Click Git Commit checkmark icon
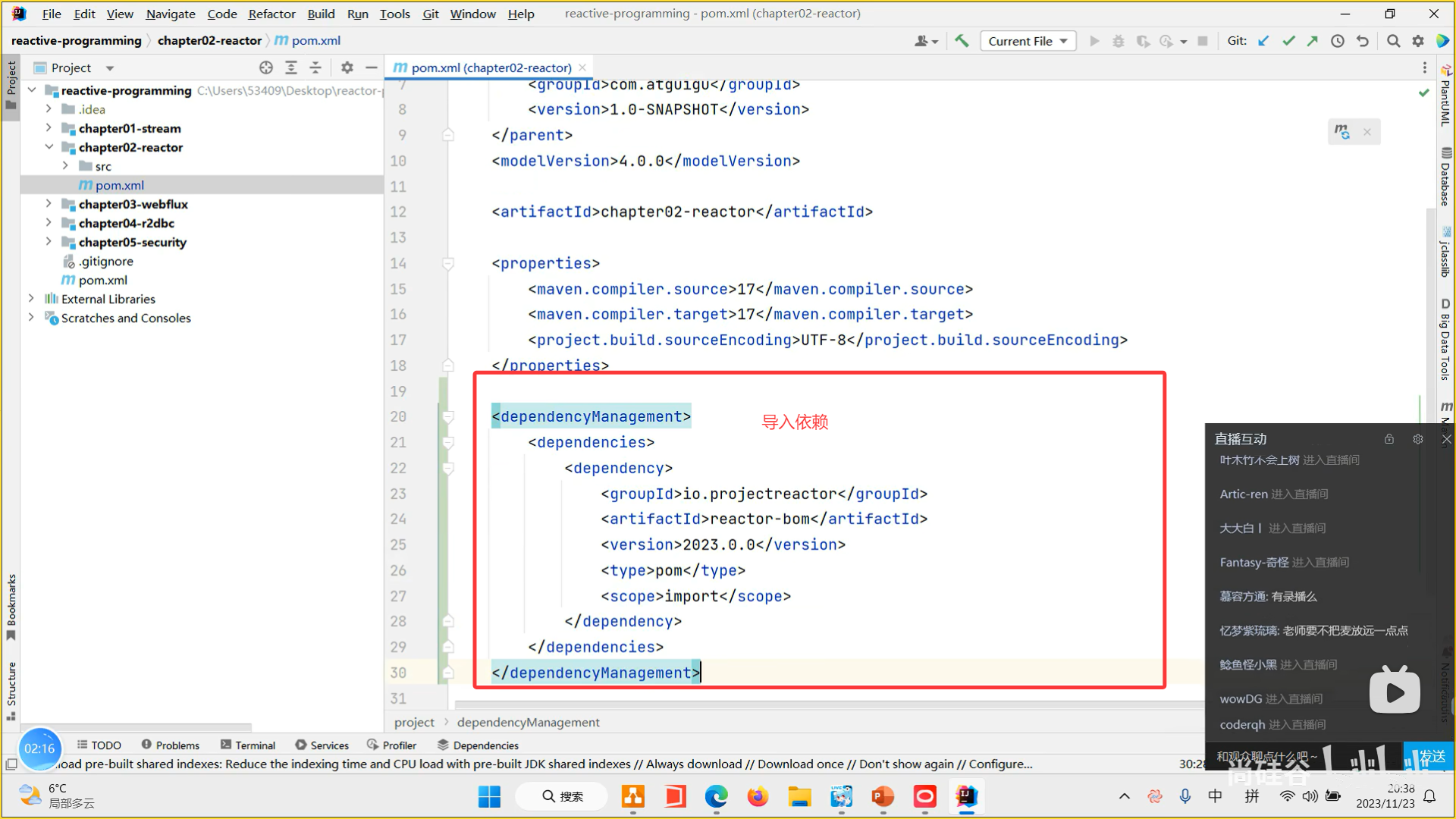Viewport: 1456px width, 819px height. (x=1288, y=41)
